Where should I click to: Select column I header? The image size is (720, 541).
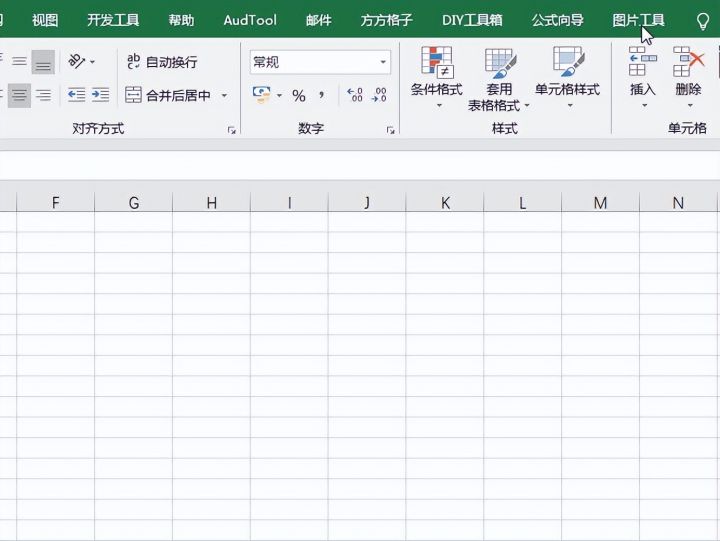[289, 202]
